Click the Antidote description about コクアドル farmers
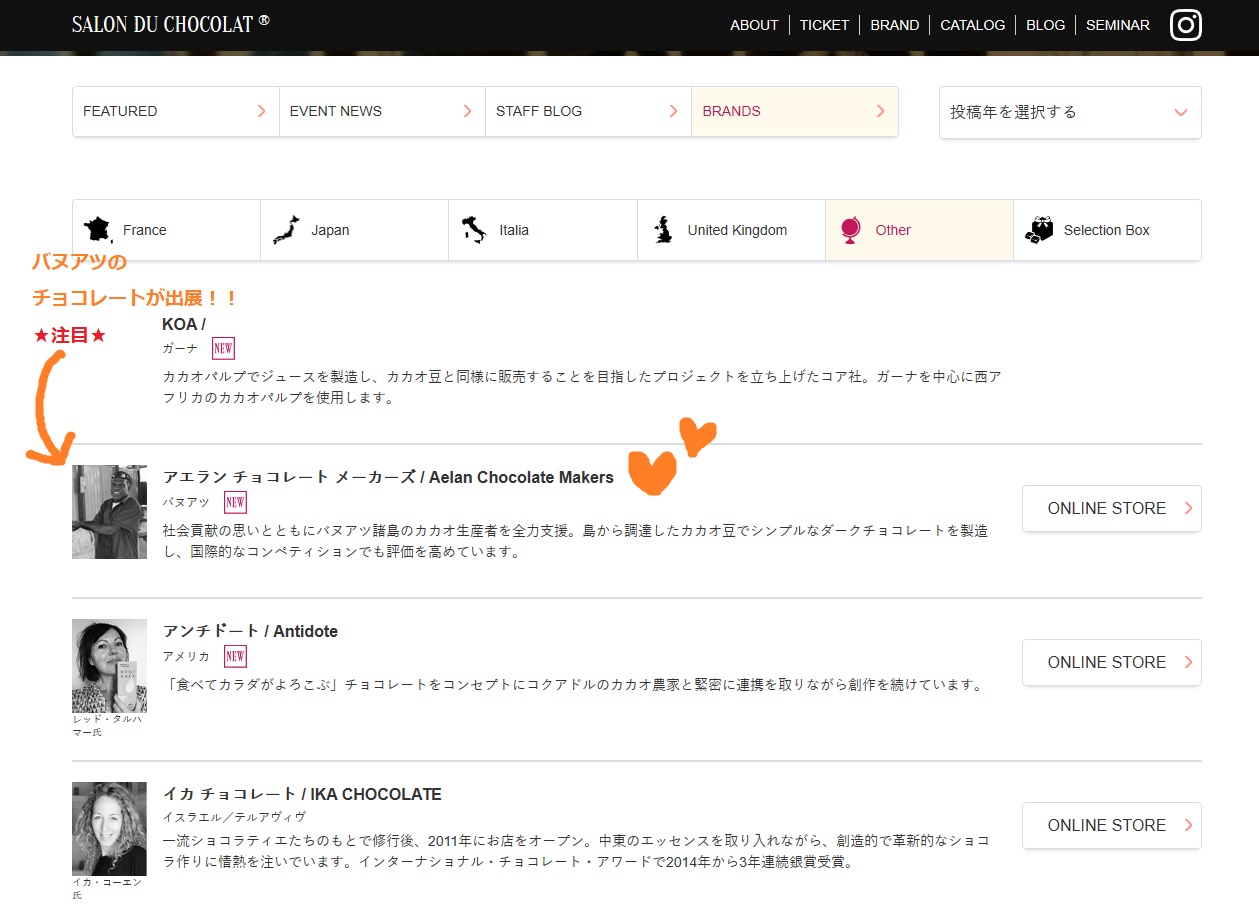 coord(573,685)
